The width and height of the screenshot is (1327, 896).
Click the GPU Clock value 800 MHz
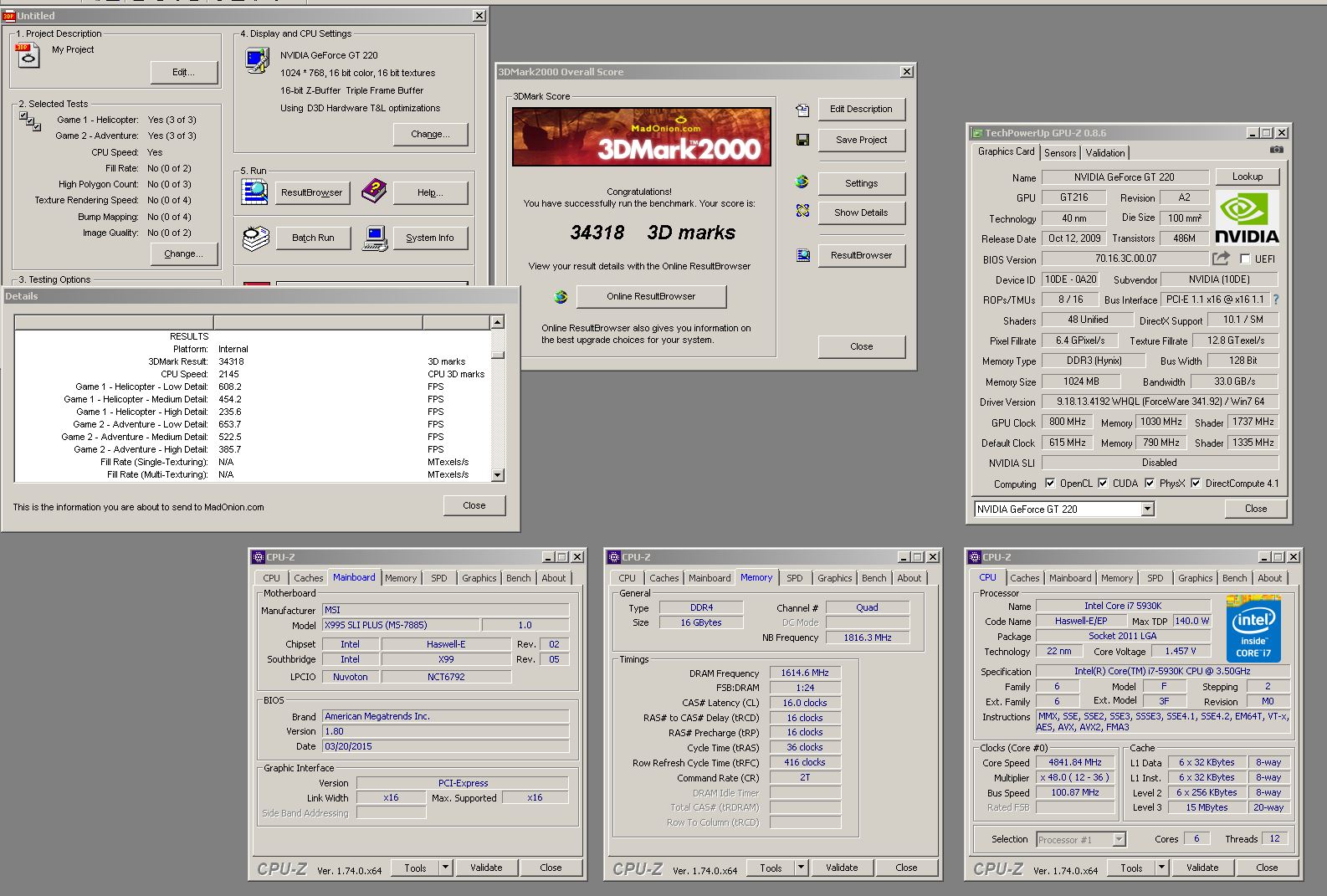pyautogui.click(x=1068, y=422)
